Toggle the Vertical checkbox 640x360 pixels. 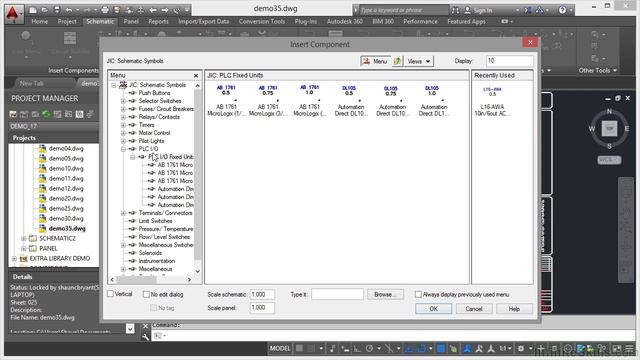pos(110,294)
